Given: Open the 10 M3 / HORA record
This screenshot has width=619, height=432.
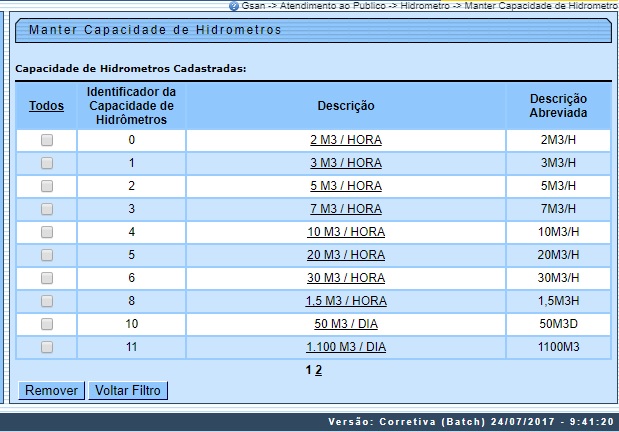Looking at the screenshot, I should (346, 232).
